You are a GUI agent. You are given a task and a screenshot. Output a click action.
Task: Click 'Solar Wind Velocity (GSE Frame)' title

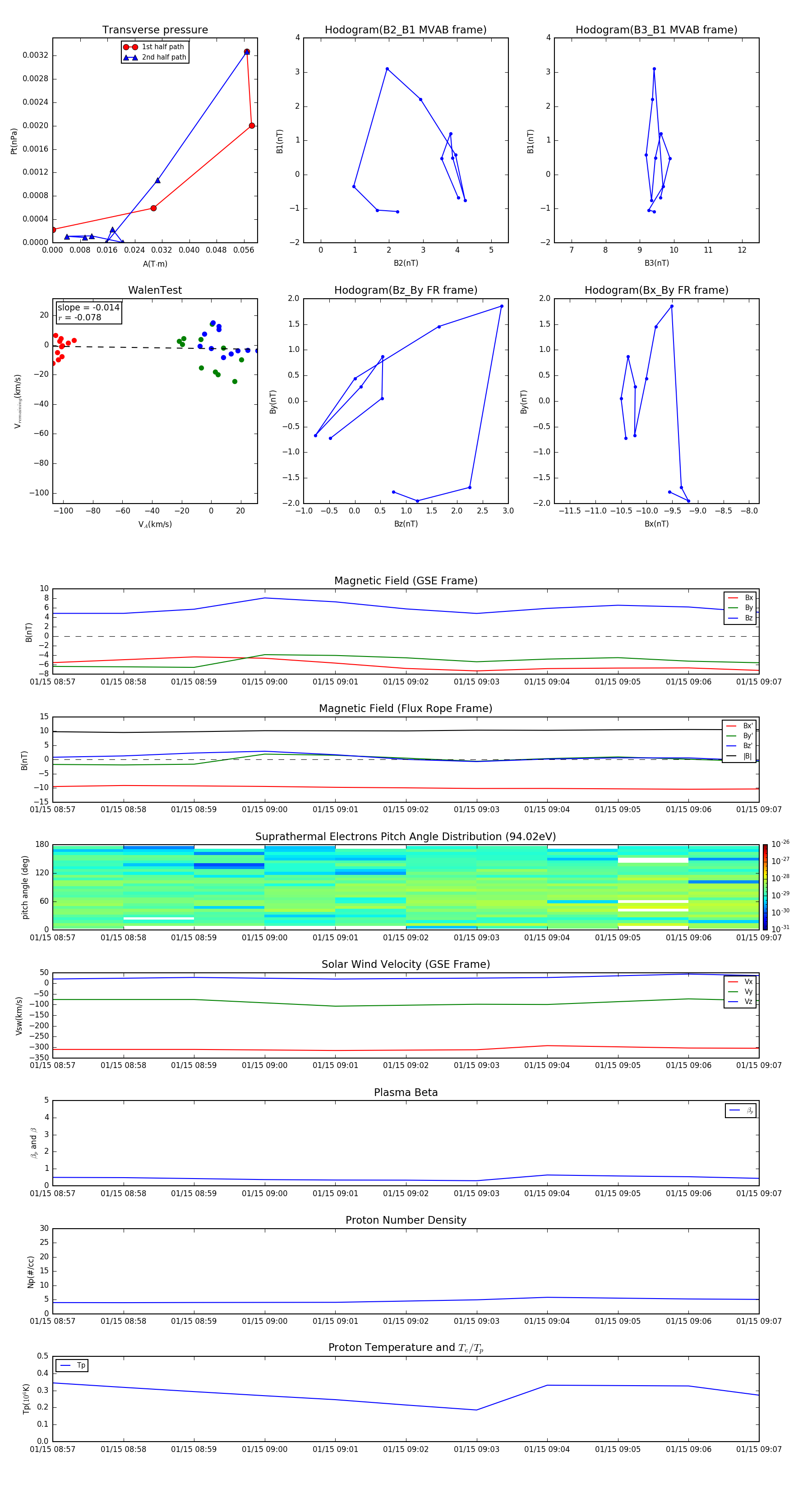tap(406, 964)
